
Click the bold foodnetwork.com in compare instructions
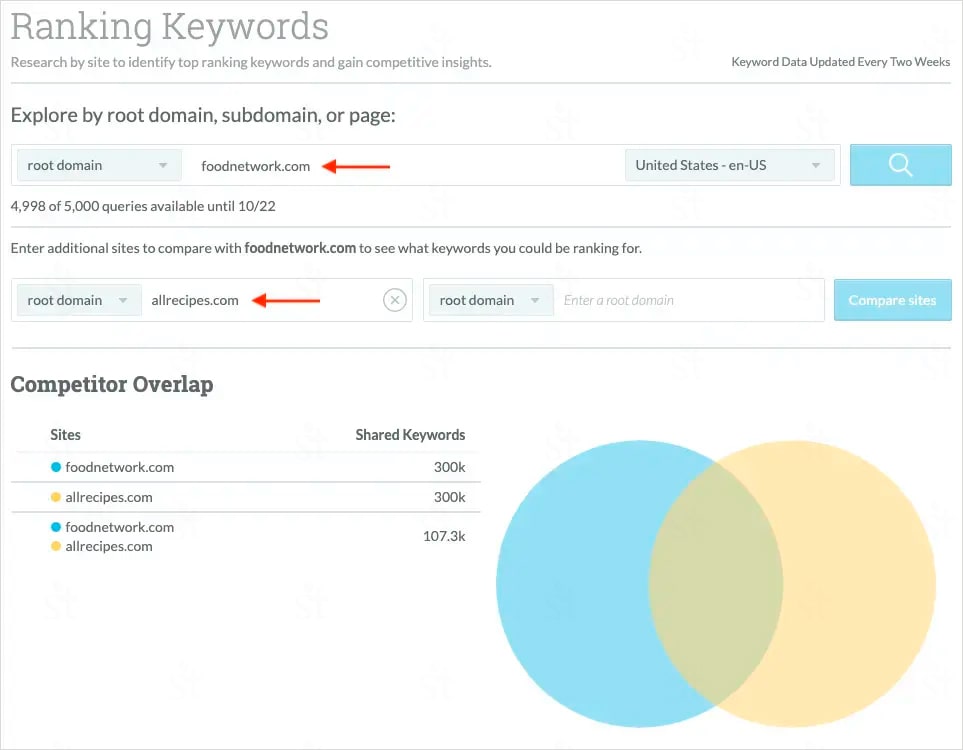tap(300, 248)
